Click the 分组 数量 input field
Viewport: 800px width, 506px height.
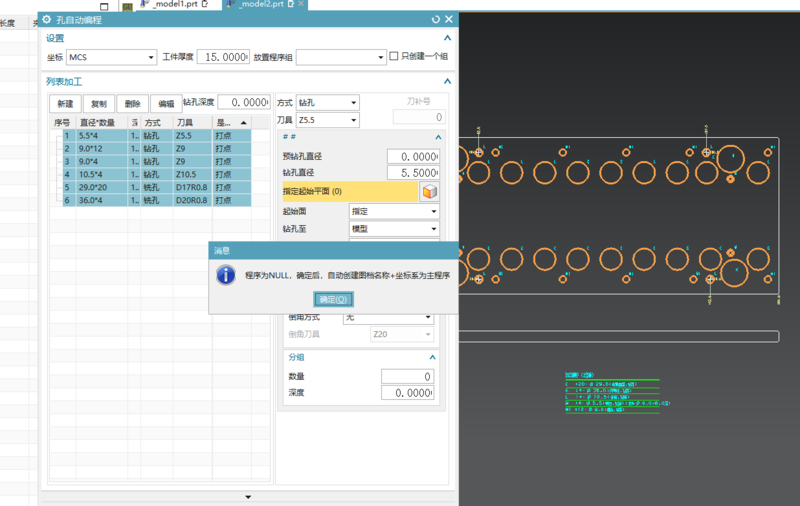pyautogui.click(x=408, y=376)
